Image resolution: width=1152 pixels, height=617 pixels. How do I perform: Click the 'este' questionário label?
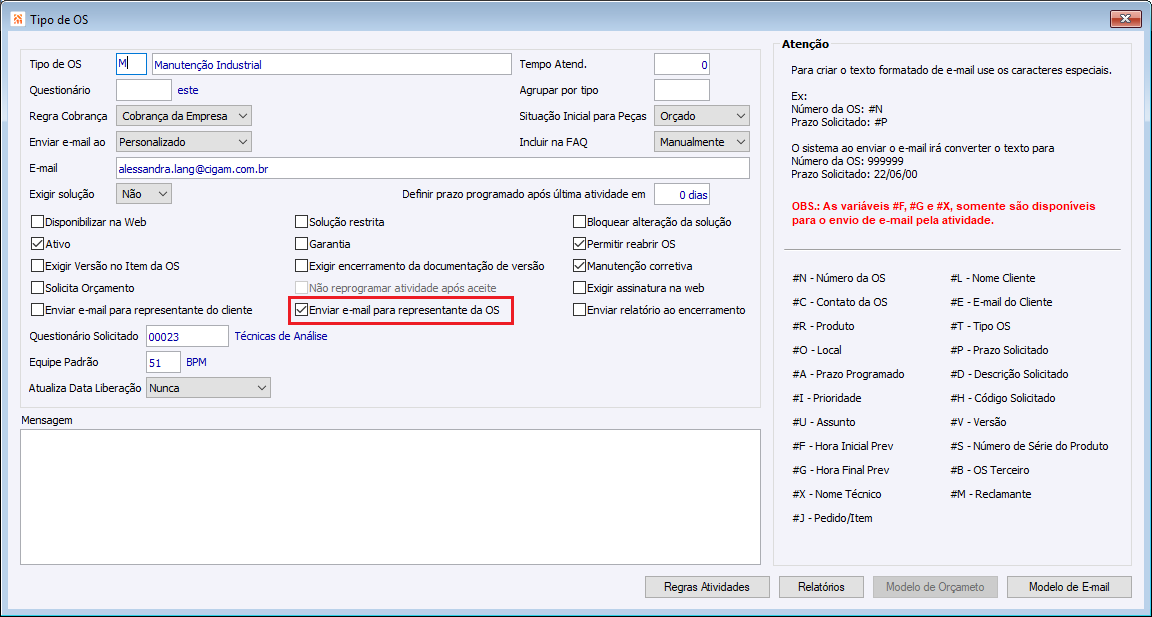click(x=188, y=90)
